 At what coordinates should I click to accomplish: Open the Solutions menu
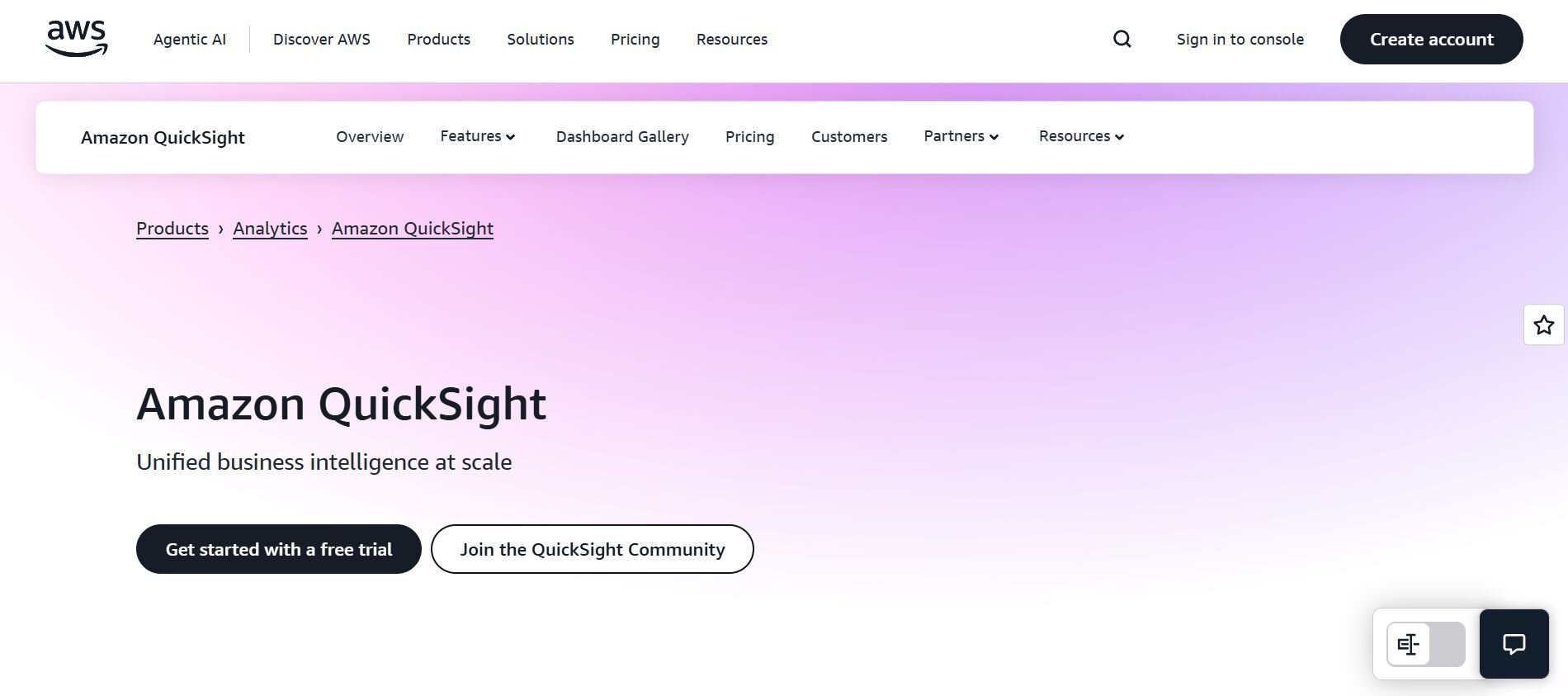[540, 39]
